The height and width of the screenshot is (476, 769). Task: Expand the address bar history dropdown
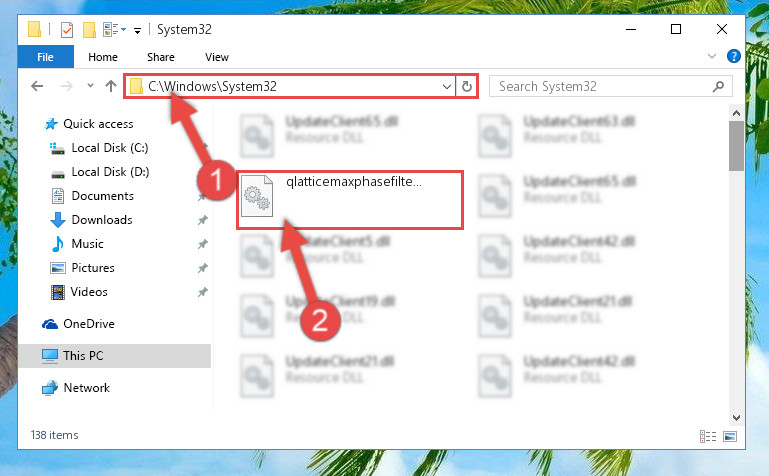pyautogui.click(x=446, y=87)
